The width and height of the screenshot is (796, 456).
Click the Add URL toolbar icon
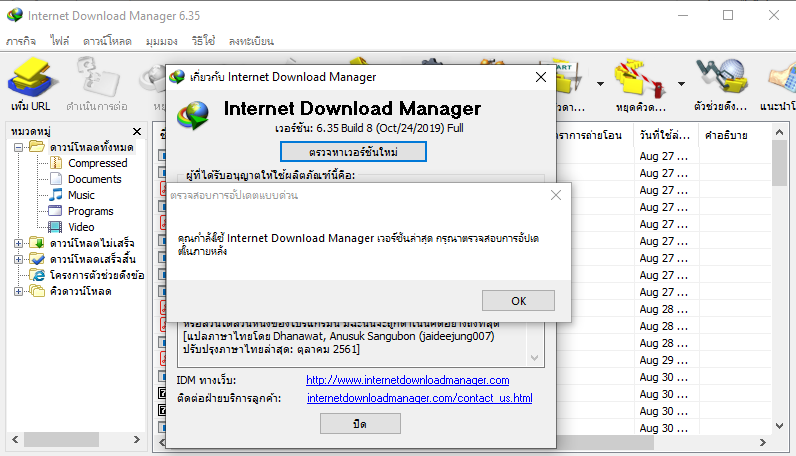click(x=31, y=77)
